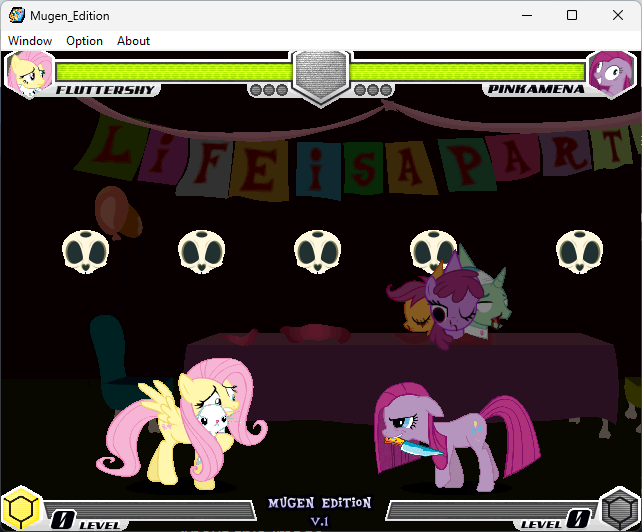Click the Fluttershy character sprite
This screenshot has height=532, width=642.
181,424
